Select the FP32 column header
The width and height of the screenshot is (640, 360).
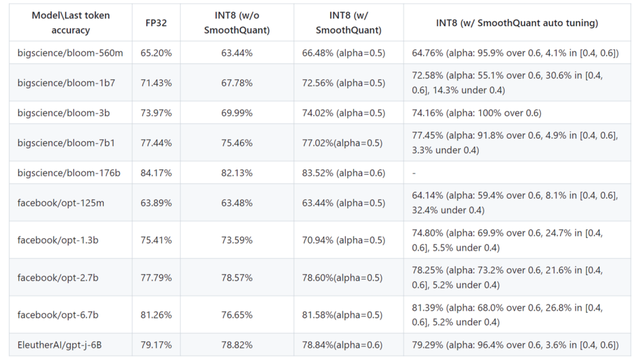coord(156,23)
